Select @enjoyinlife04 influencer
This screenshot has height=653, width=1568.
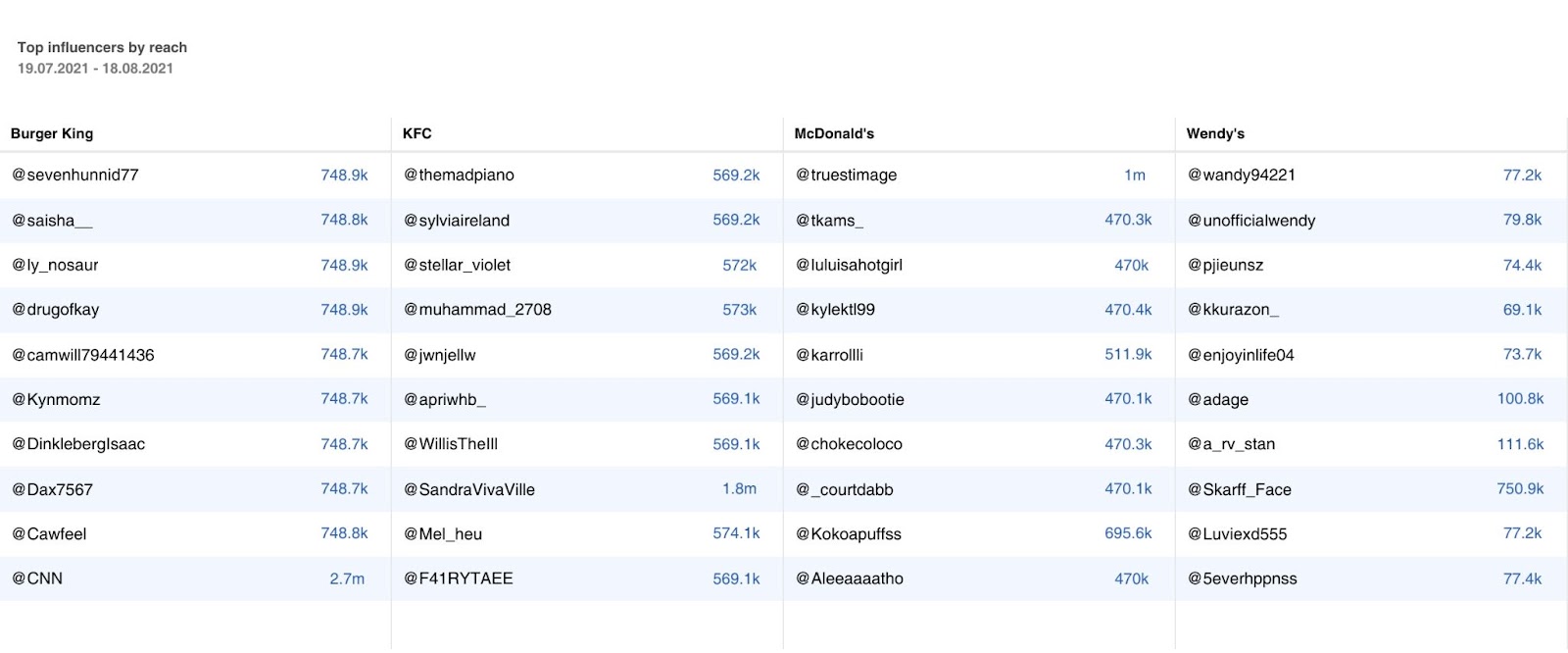[x=1242, y=355]
